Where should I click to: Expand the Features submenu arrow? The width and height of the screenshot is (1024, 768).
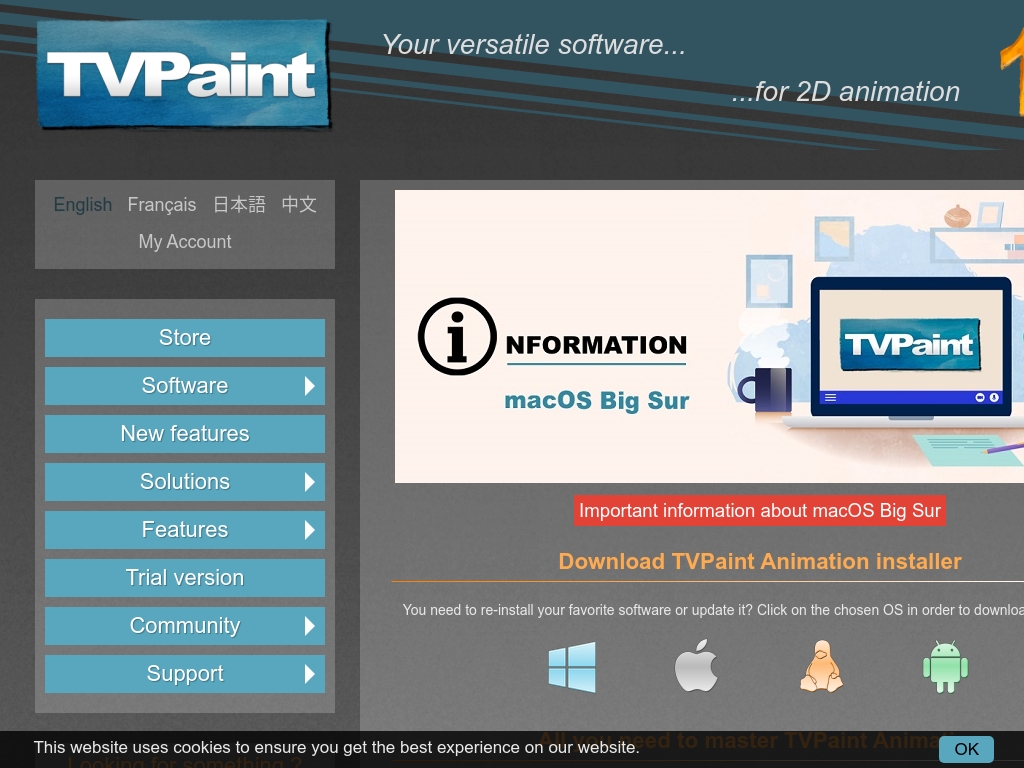pyautogui.click(x=310, y=530)
